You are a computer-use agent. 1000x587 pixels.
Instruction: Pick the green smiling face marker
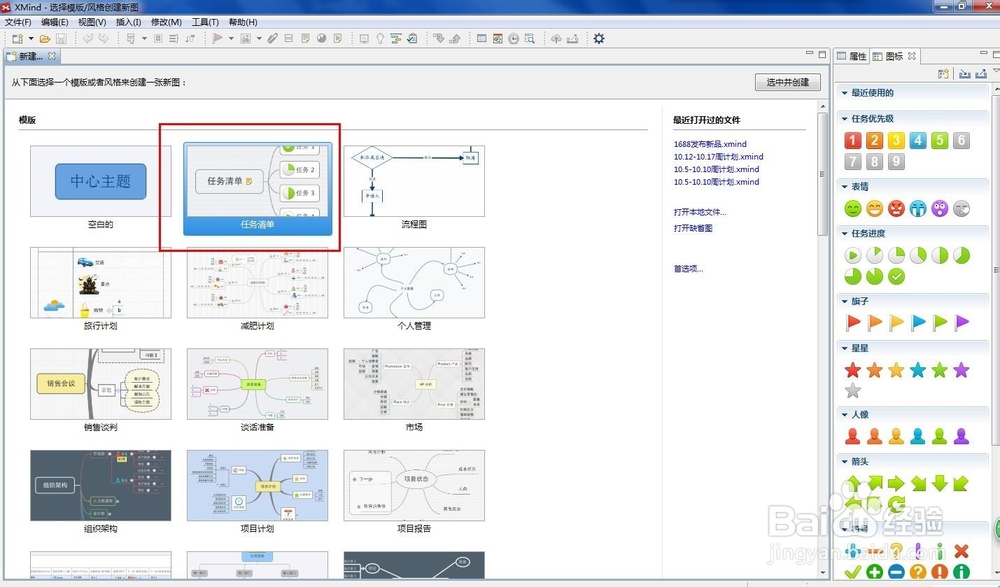[x=853, y=208]
